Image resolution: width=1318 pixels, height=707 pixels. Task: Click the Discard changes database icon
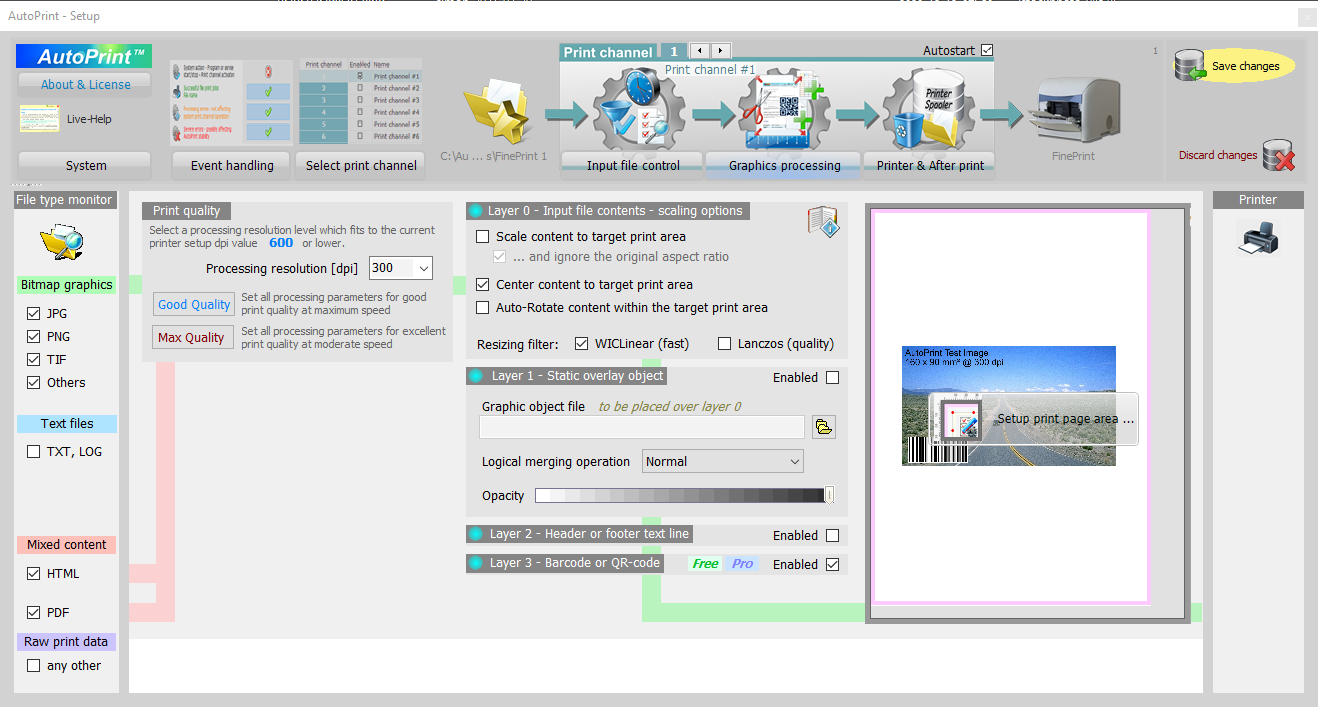click(x=1278, y=156)
